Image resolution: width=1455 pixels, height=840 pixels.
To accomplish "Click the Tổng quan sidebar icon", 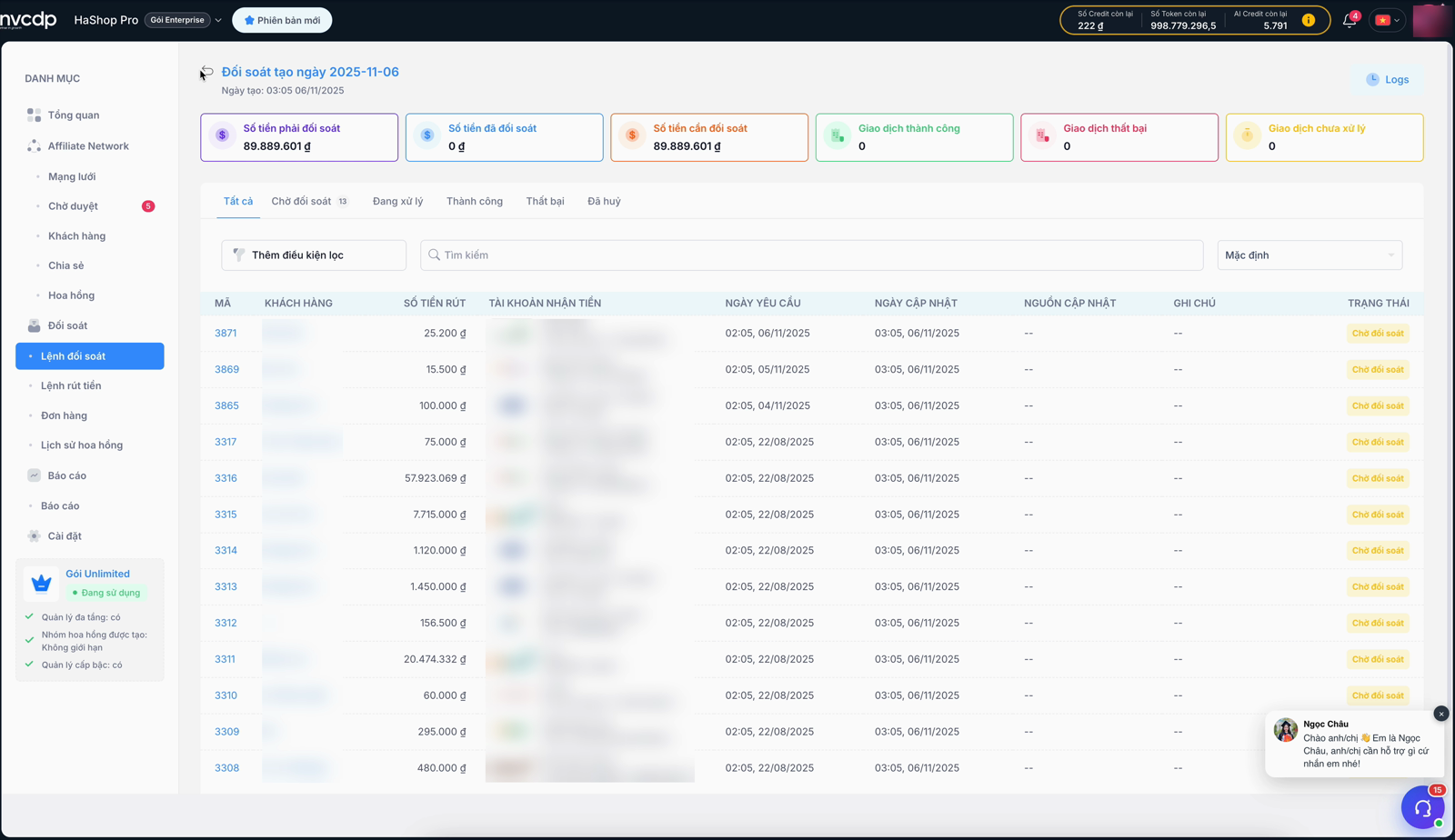I will point(34,115).
